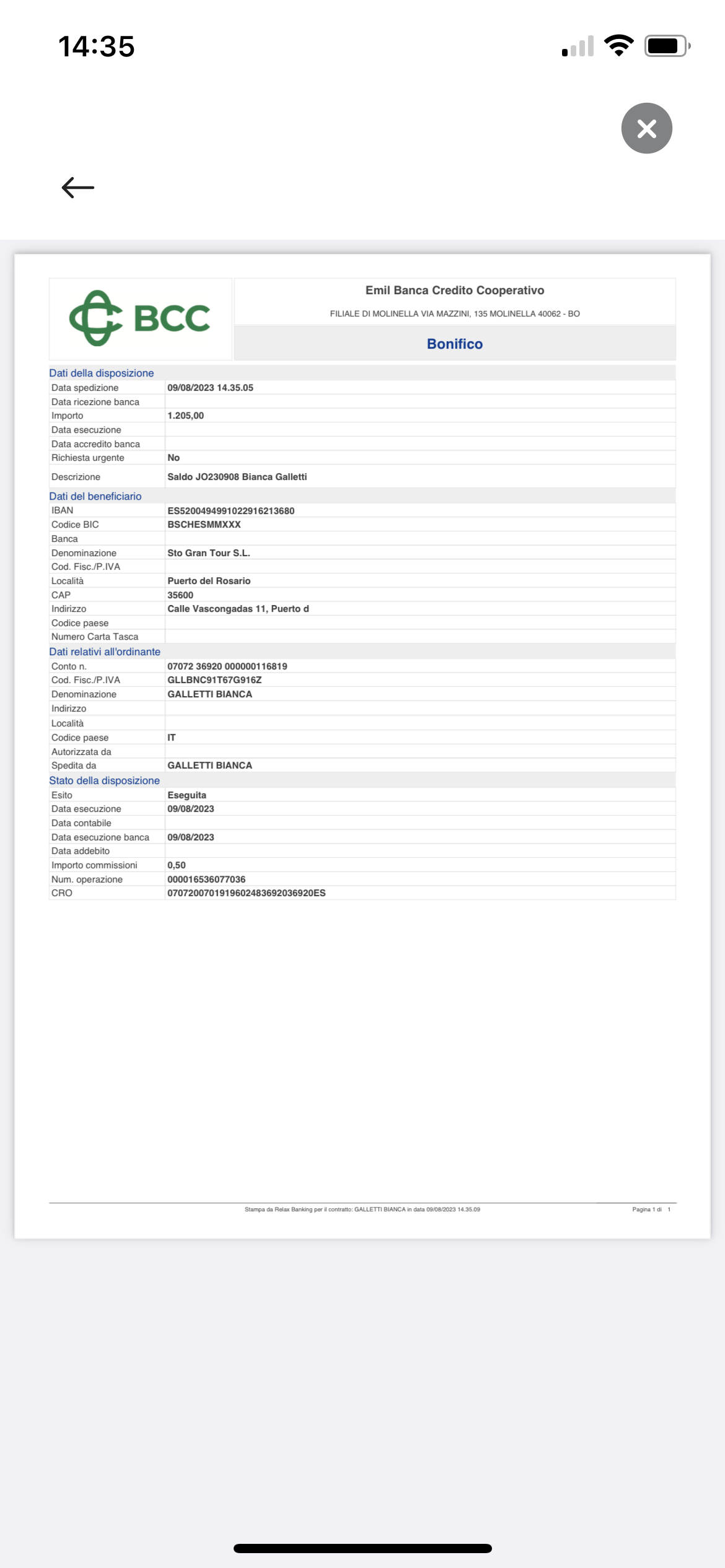This screenshot has width=725, height=1568.
Task: Close the document with the X button
Action: tap(646, 128)
